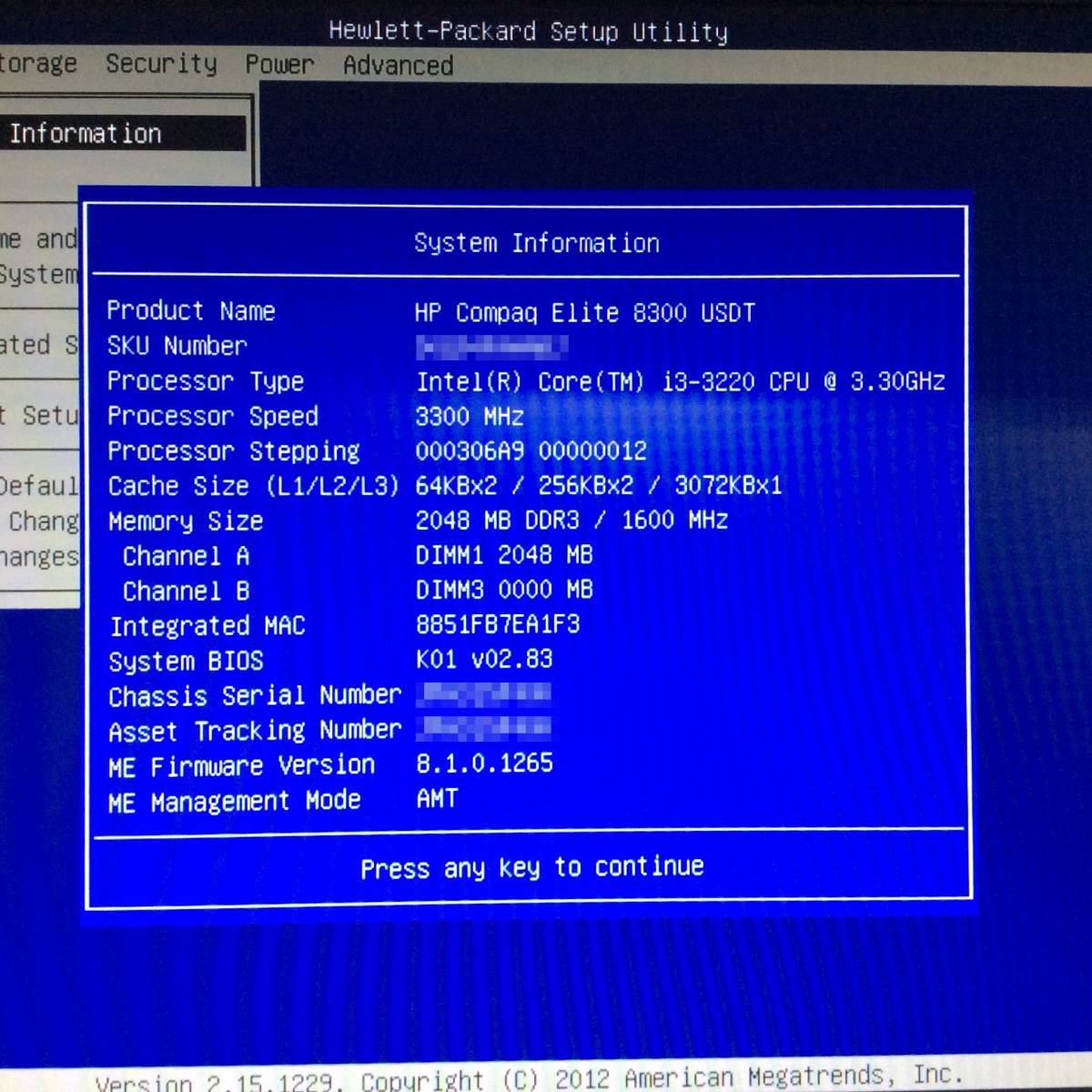Click the ME Management Mode label
Screen dimensions: 1092x1092
235,802
